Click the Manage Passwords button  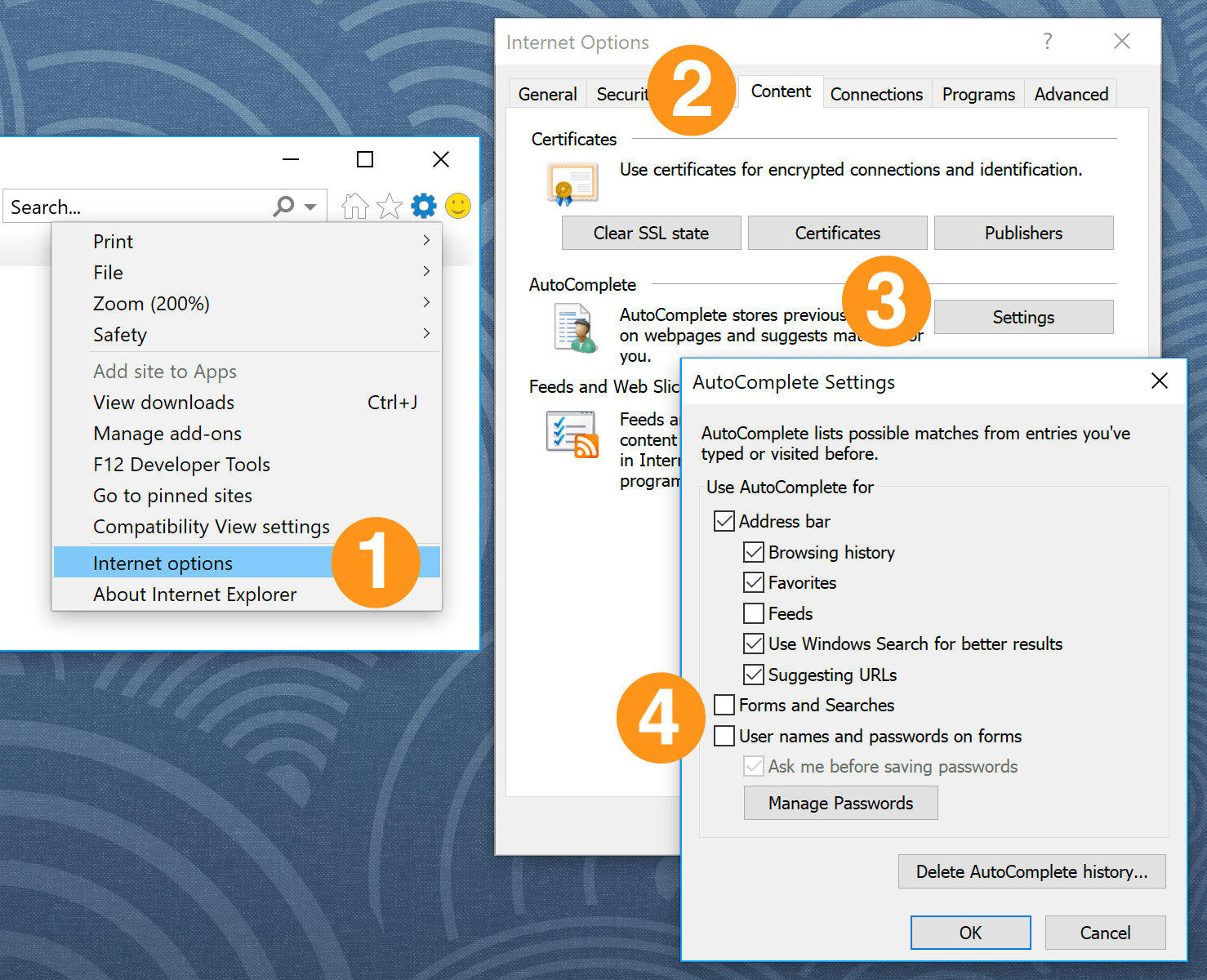point(841,803)
